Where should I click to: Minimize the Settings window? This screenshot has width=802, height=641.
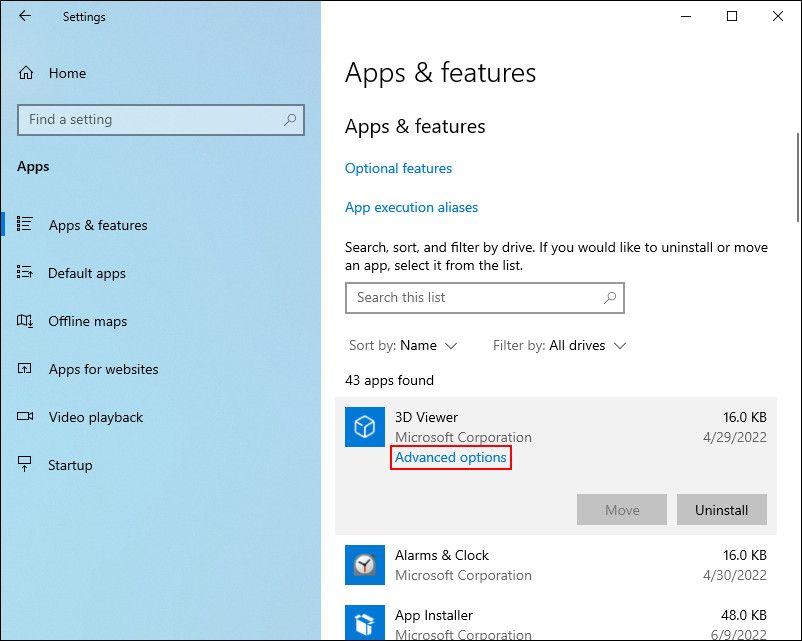(686, 16)
